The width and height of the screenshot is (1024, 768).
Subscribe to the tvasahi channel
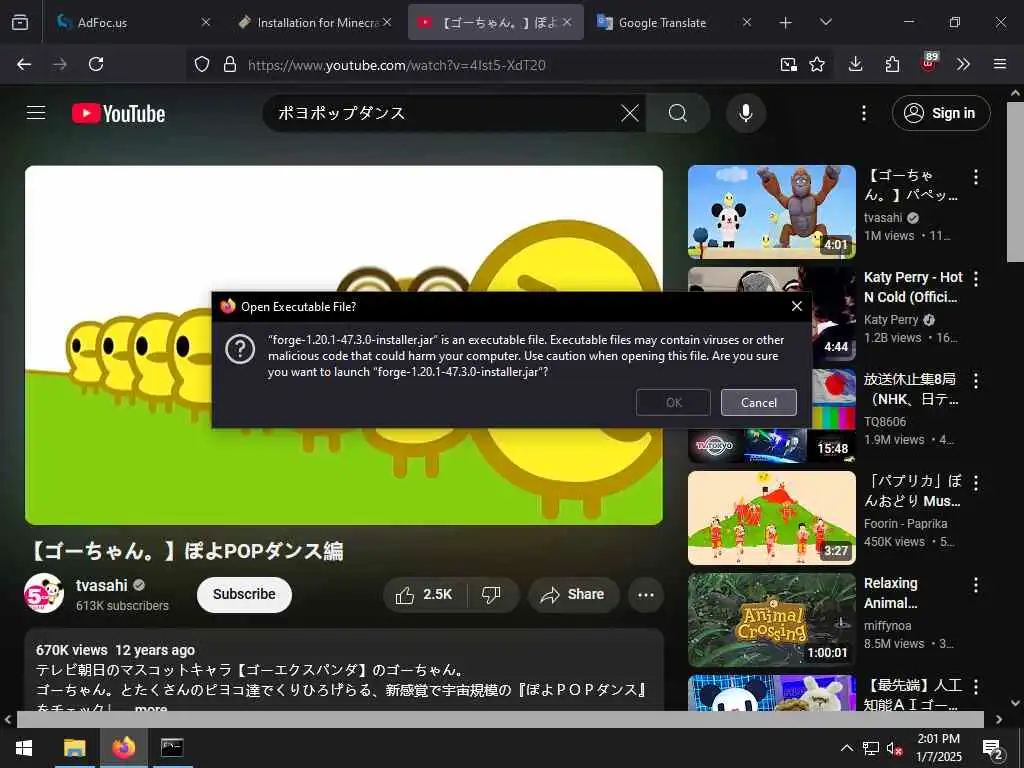(244, 594)
